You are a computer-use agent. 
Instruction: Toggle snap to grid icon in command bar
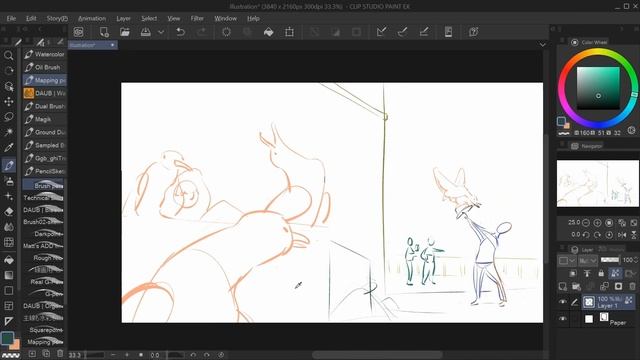424,32
